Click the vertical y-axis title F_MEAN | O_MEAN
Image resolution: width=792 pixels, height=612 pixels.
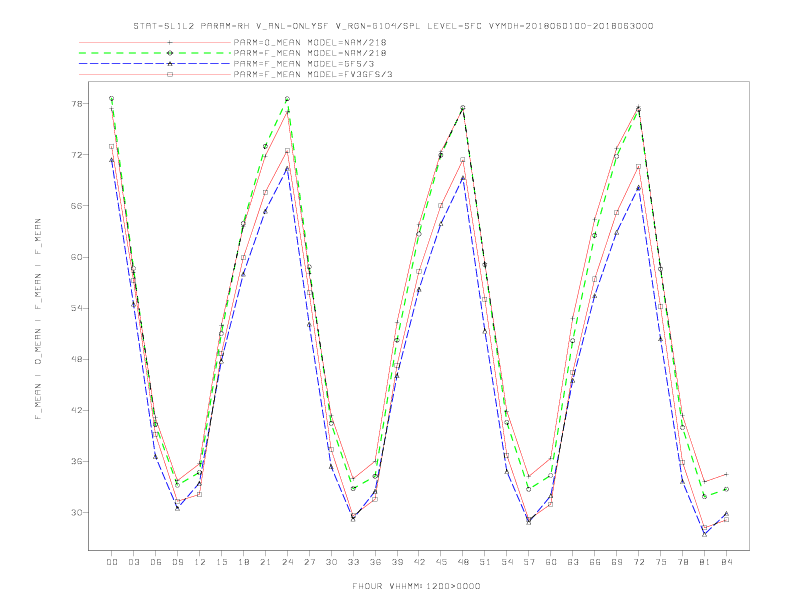[38, 319]
